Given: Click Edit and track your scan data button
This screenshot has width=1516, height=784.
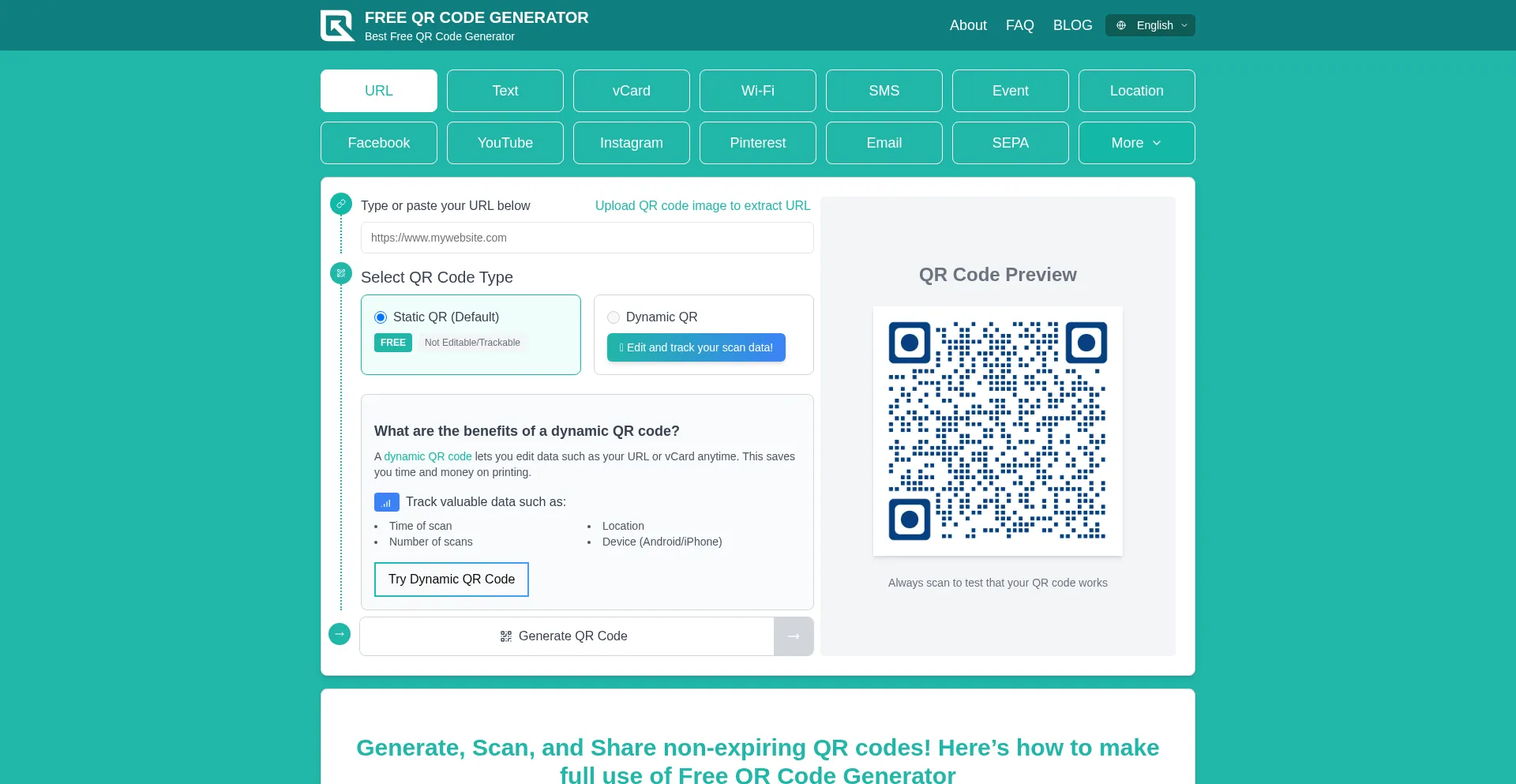Looking at the screenshot, I should click(696, 347).
